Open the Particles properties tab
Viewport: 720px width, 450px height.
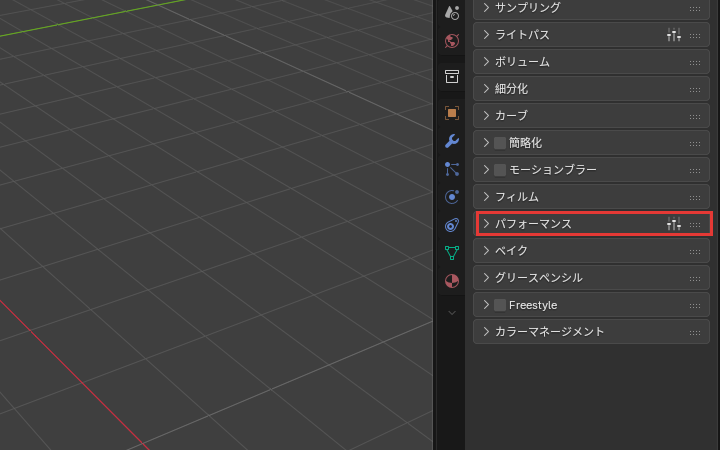pos(452,169)
